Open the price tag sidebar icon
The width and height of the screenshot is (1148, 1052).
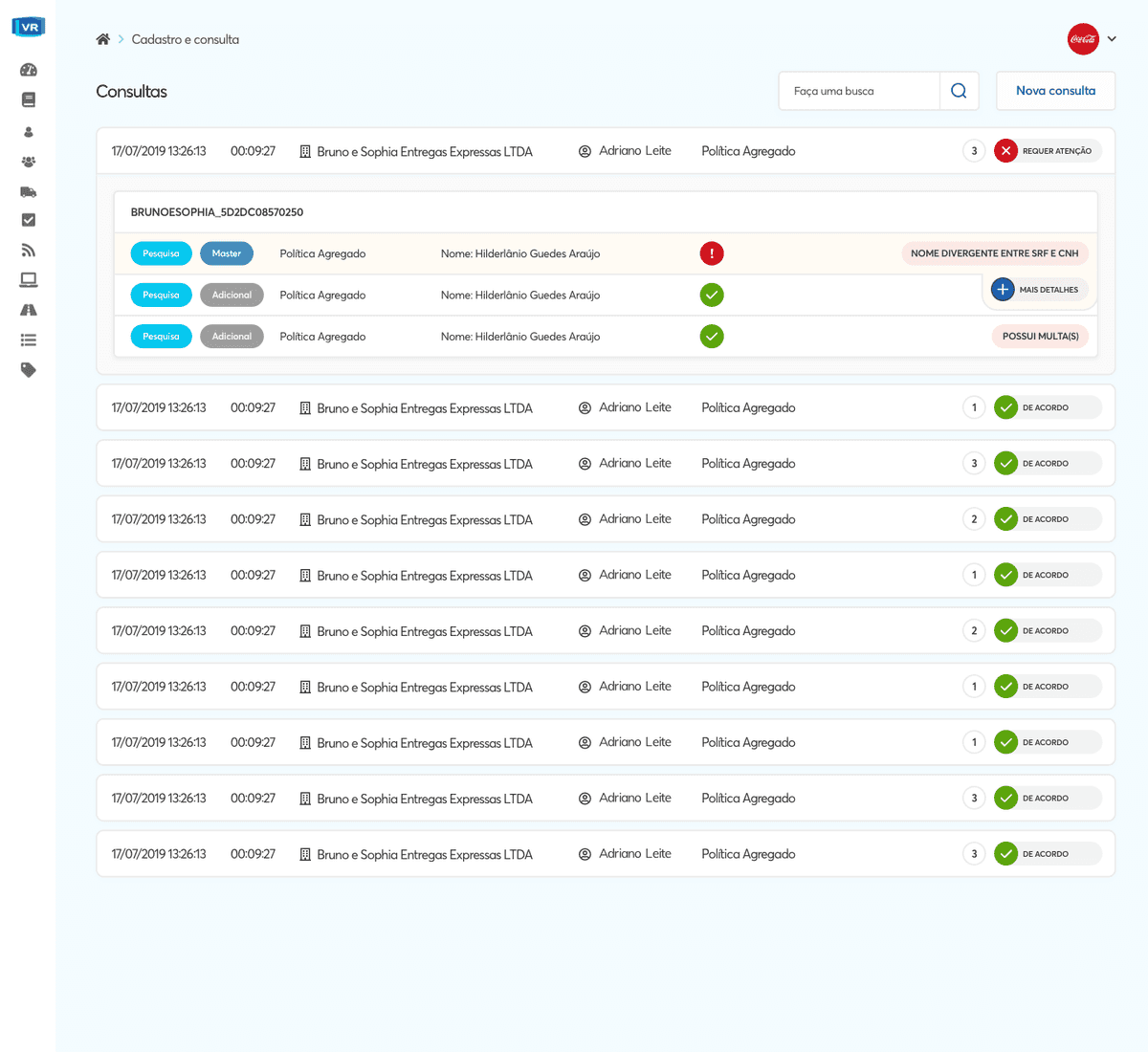(28, 370)
